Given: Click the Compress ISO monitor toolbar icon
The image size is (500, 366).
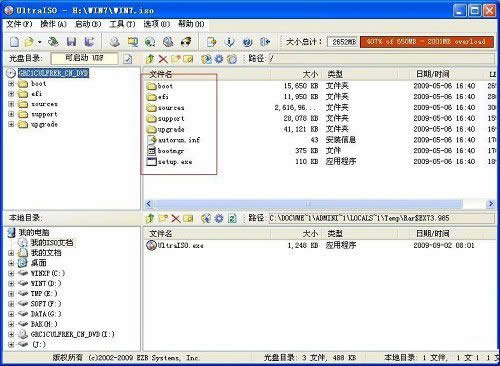Looking at the screenshot, I should (x=133, y=42).
